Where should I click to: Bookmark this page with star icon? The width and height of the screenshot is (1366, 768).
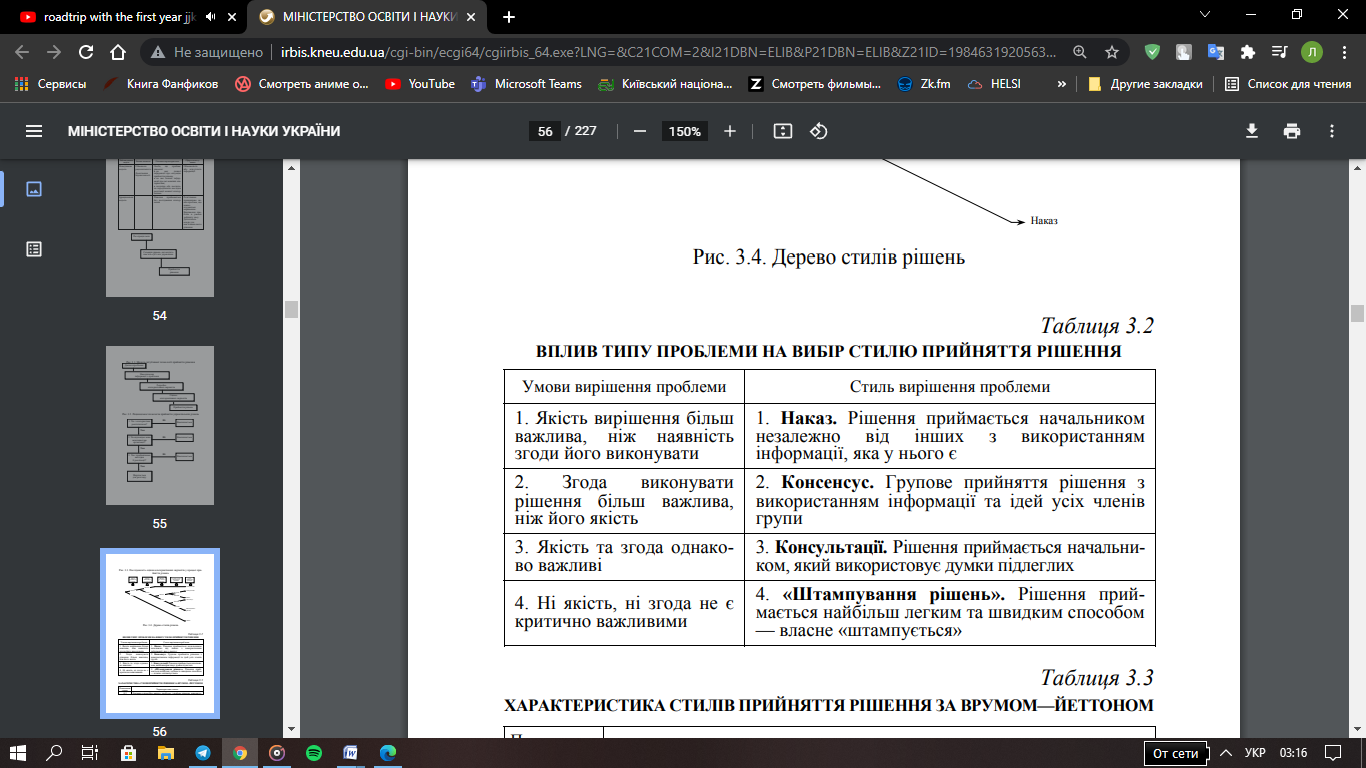1112,52
